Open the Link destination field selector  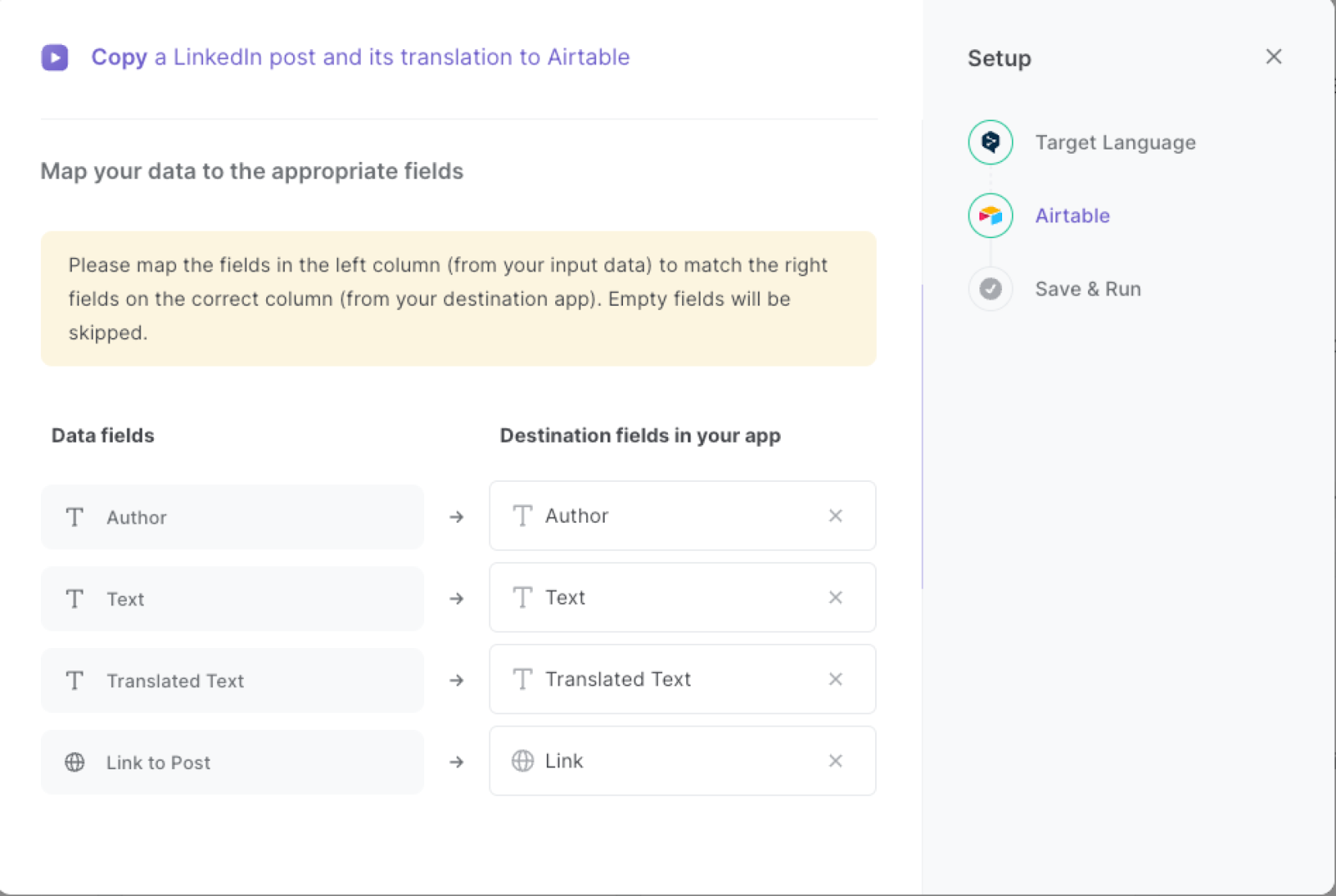[x=668, y=761]
